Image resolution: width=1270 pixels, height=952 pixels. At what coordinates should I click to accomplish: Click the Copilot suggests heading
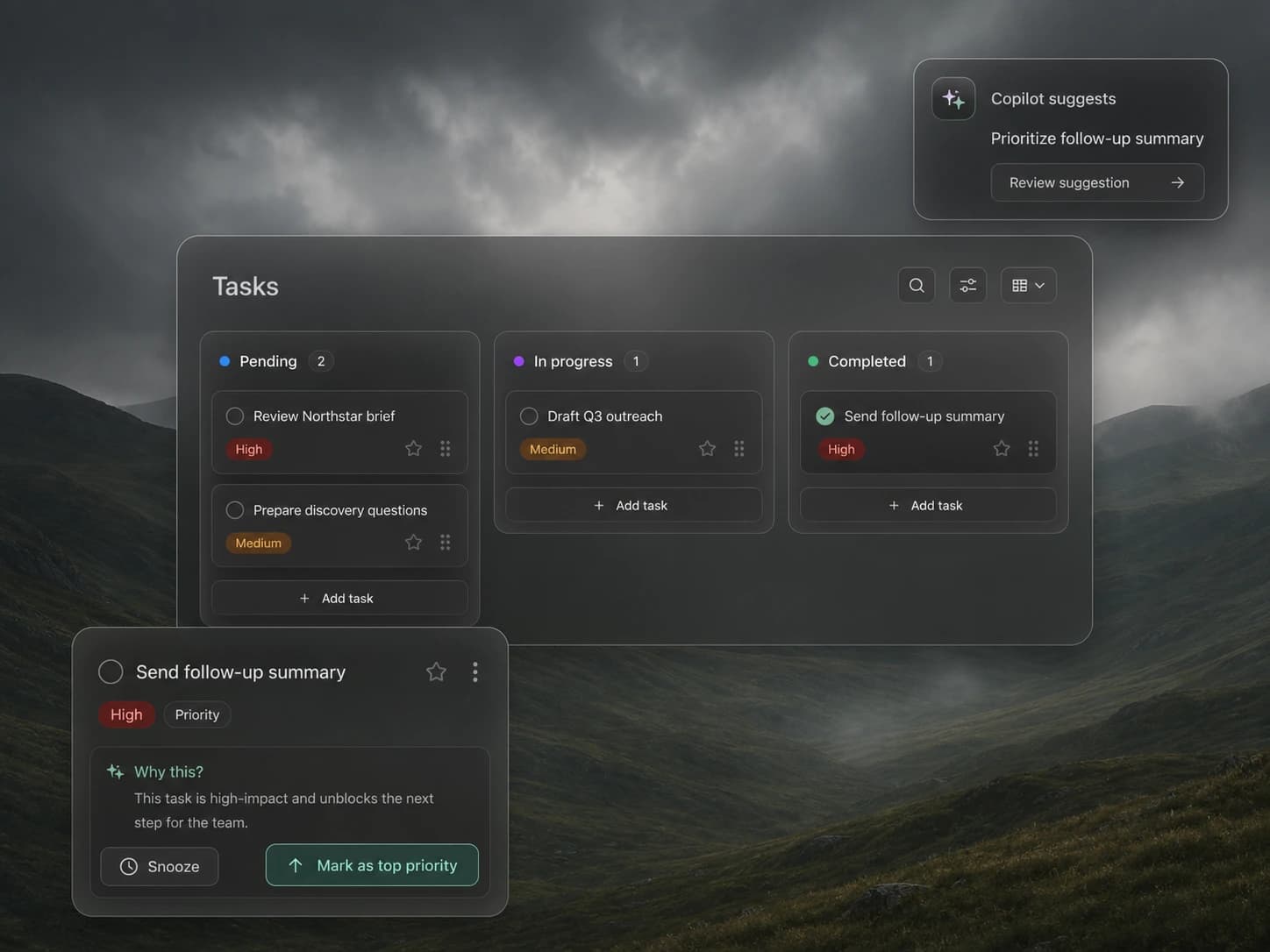pos(1053,98)
